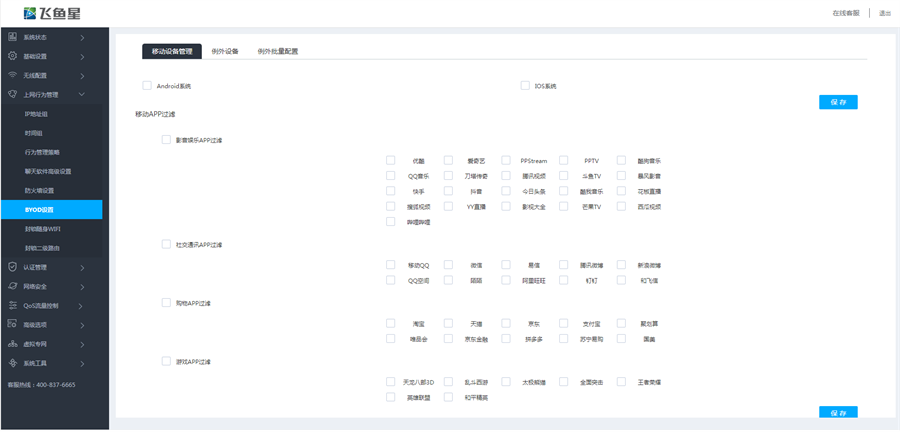This screenshot has height=432, width=900.
Task: Tick the 腾讯视频 checkbox
Action: pos(506,176)
